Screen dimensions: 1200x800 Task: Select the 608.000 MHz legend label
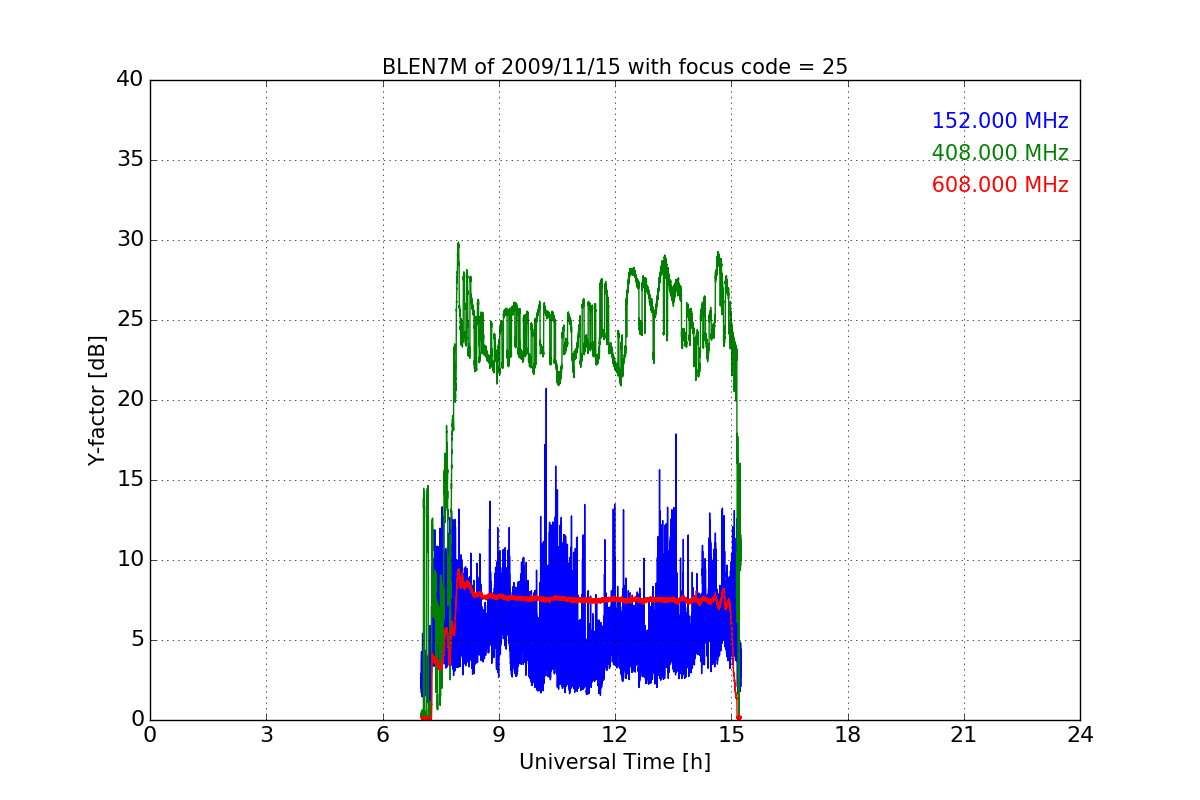[x=1000, y=185]
